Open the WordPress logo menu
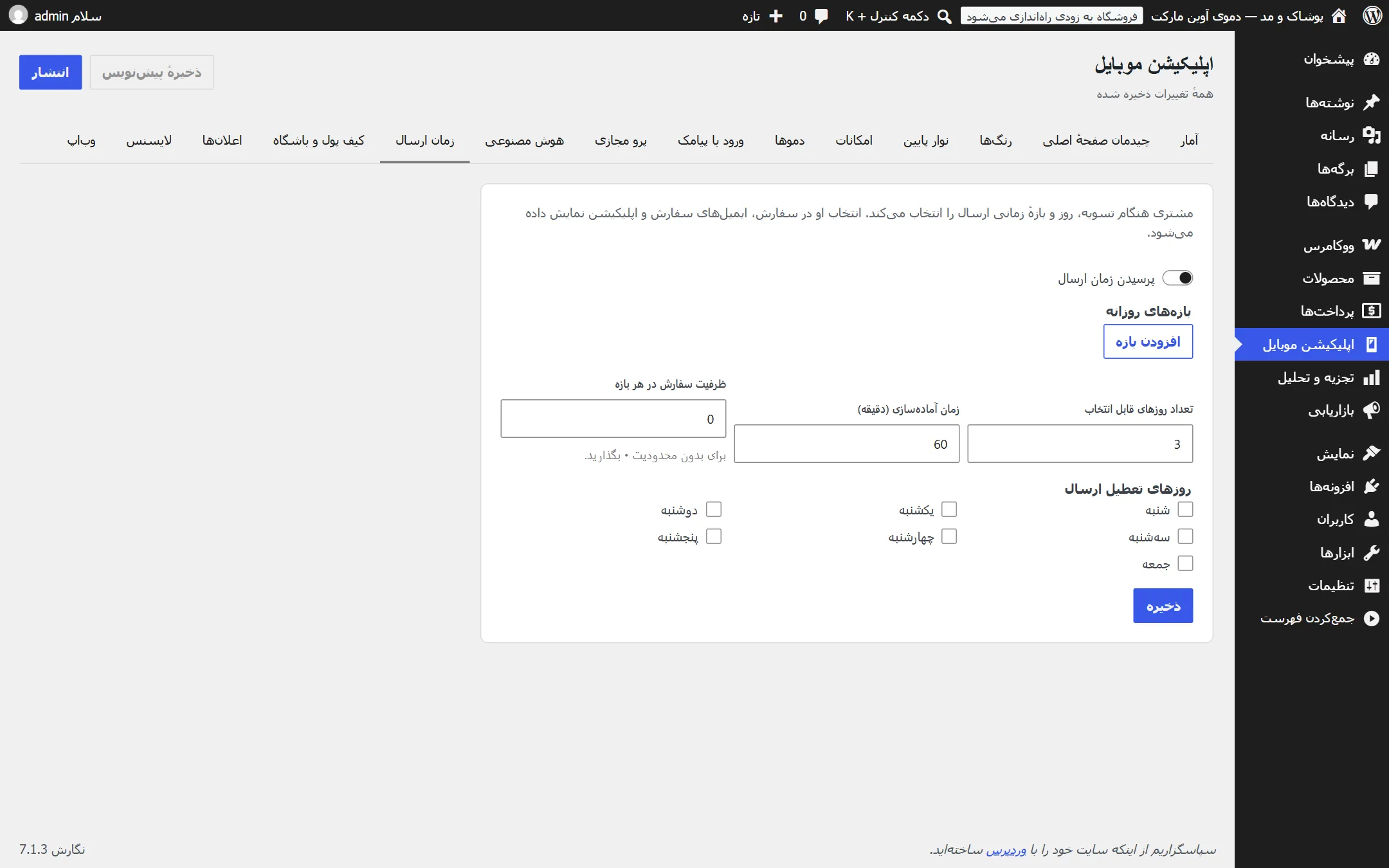Viewport: 1389px width, 868px height. [1372, 15]
